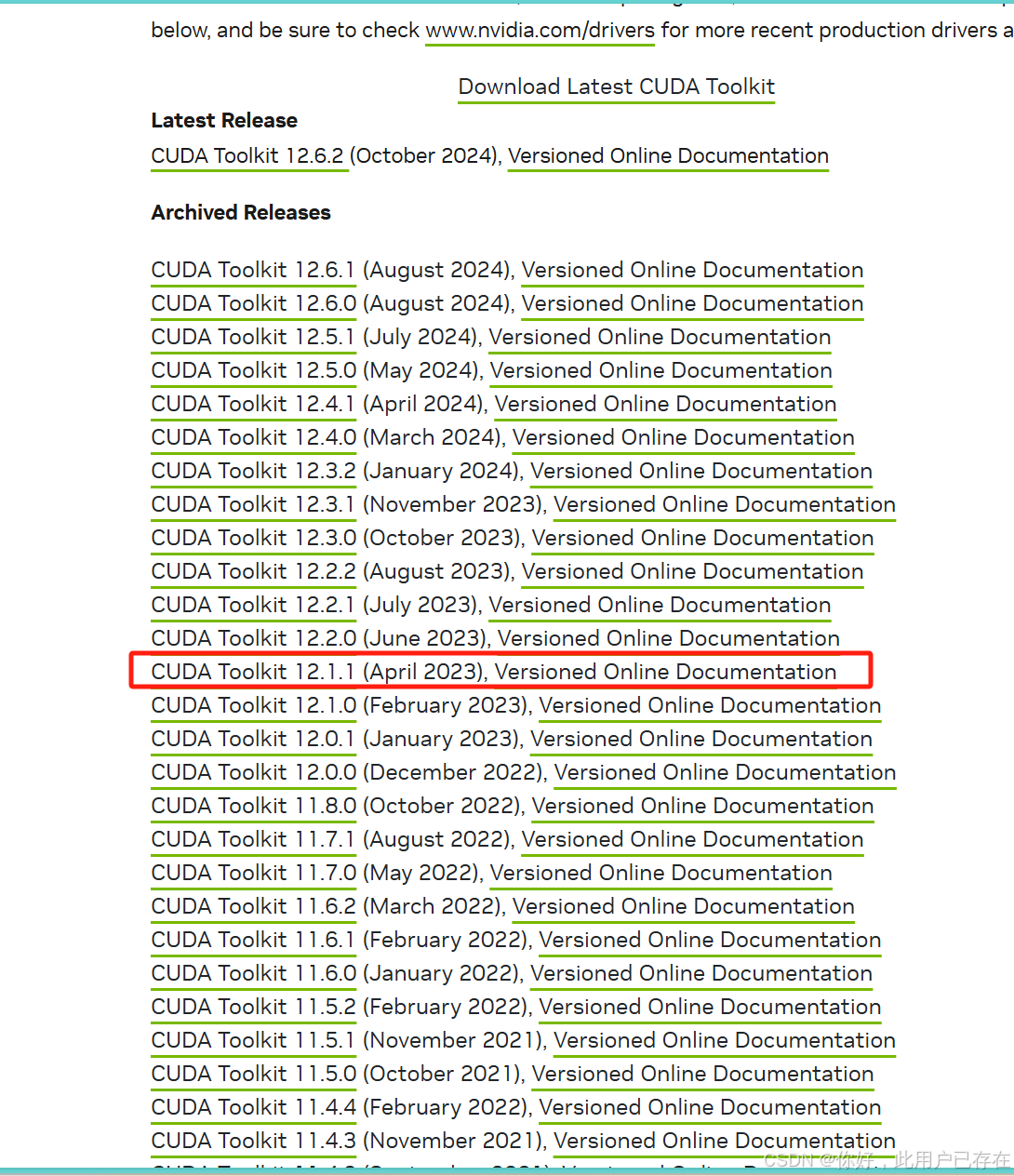Open documentation link beside CUDA Toolkit 11.6.1
1014x1176 pixels.
[711, 940]
